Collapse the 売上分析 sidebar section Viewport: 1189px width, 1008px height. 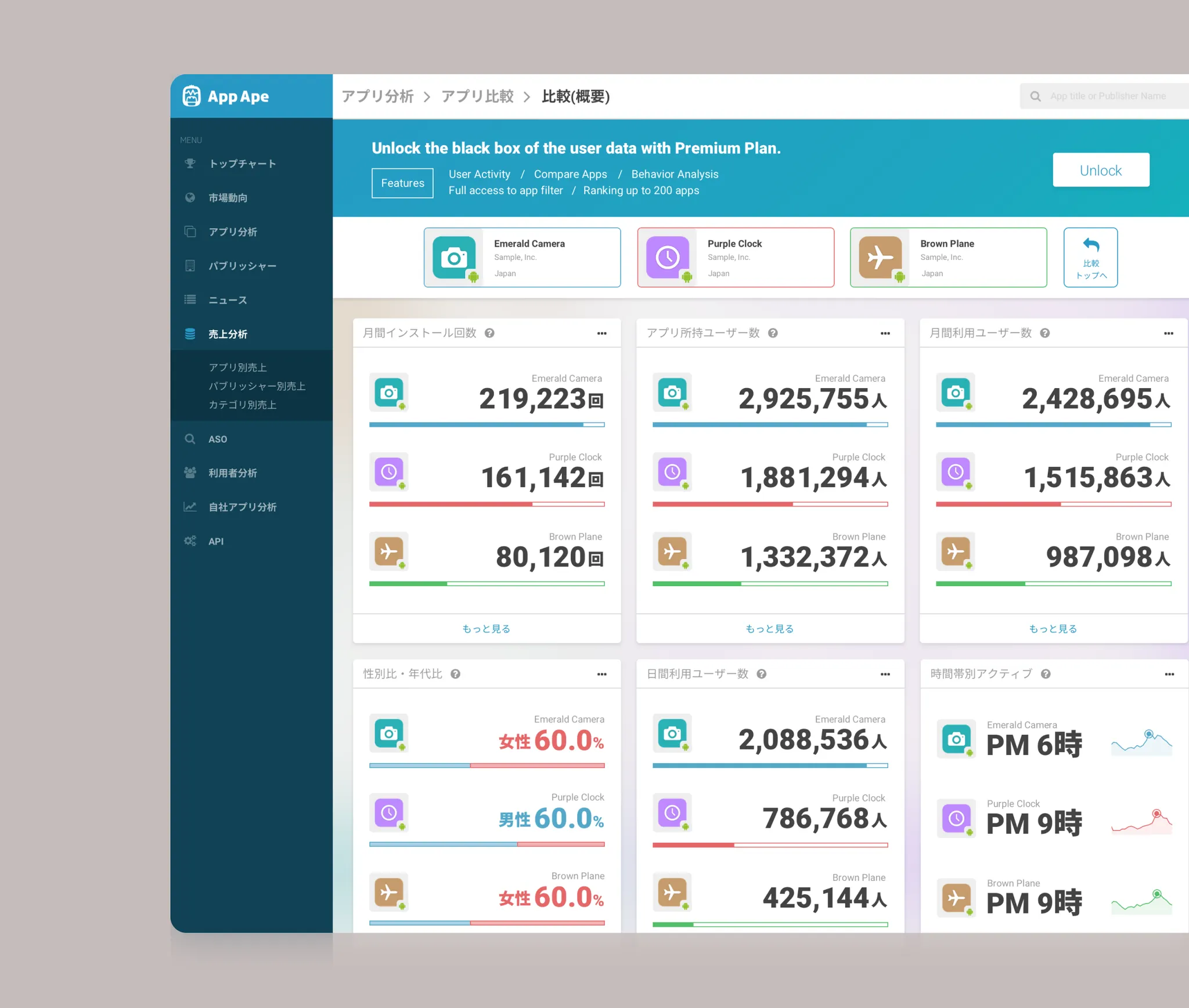228,334
